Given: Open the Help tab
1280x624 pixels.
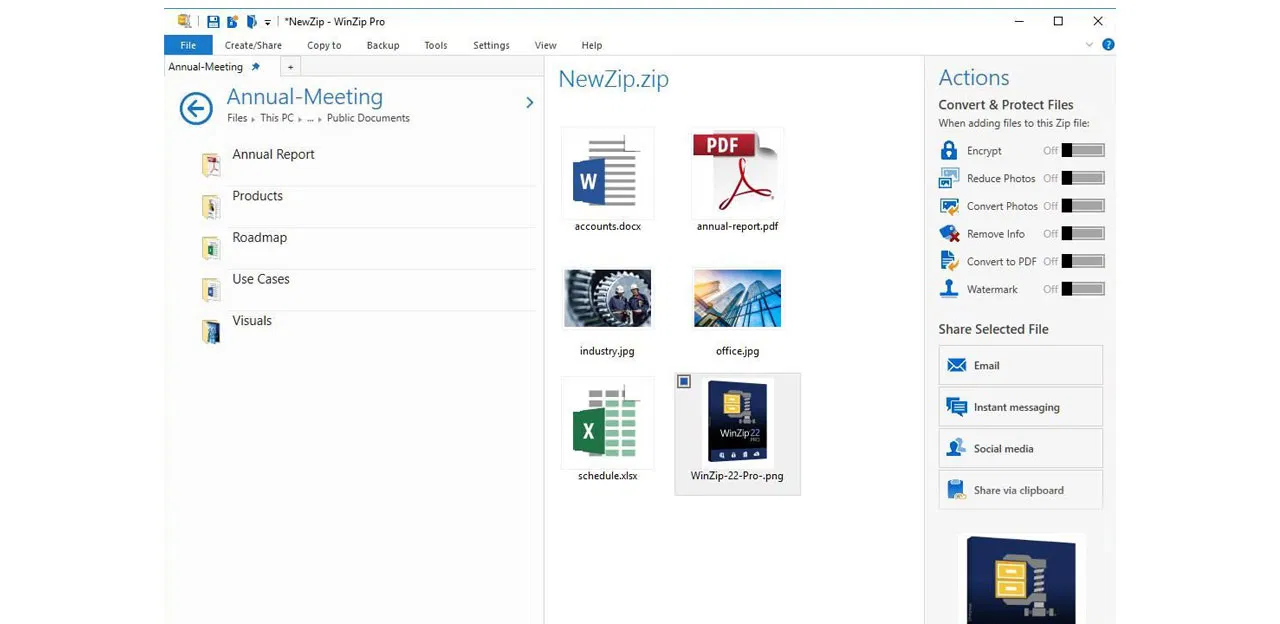Looking at the screenshot, I should tap(592, 45).
